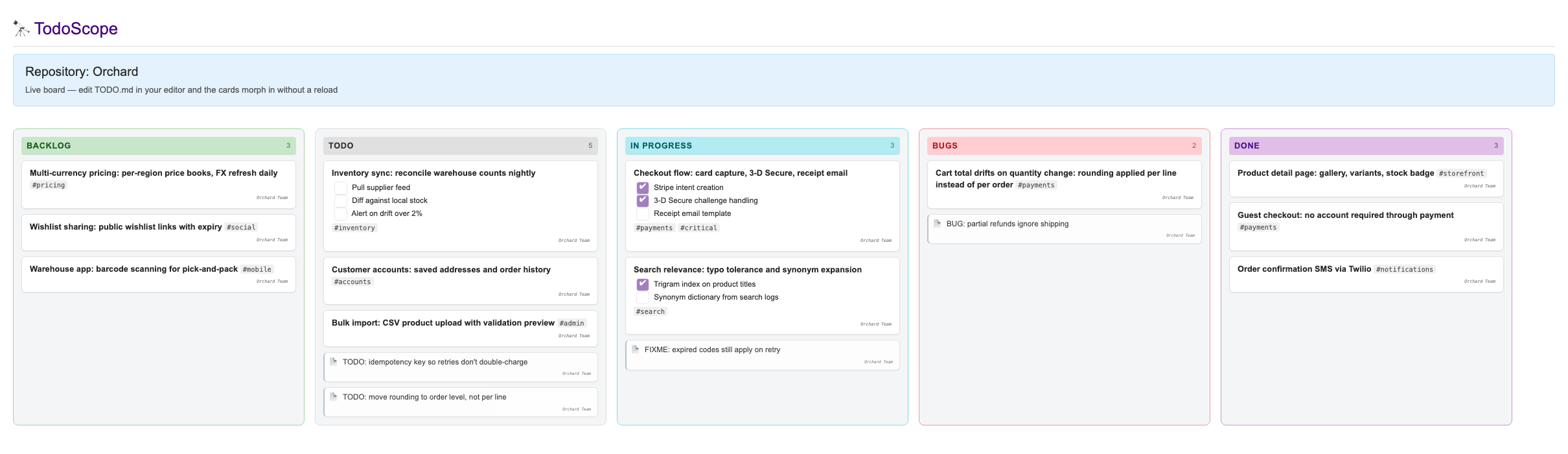Click file icon on idempotency key TODO card
Viewport: 1568px width, 454px height.
(x=334, y=362)
